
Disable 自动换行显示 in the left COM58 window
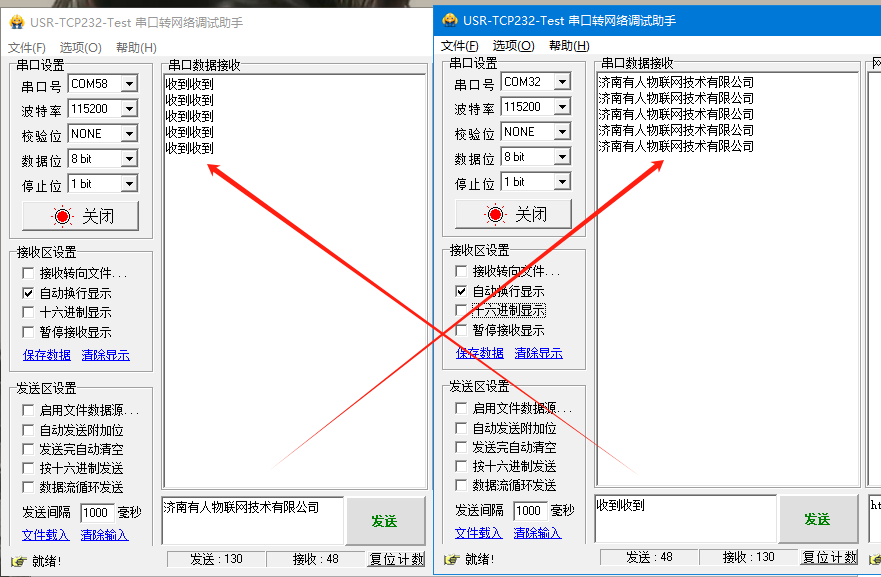28,294
